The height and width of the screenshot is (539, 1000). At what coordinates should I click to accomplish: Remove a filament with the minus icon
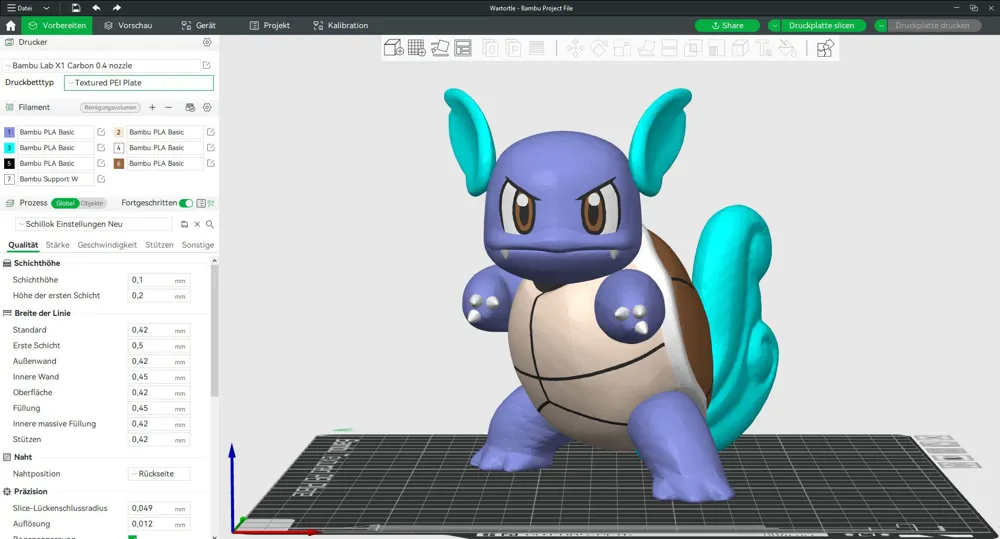[168, 107]
